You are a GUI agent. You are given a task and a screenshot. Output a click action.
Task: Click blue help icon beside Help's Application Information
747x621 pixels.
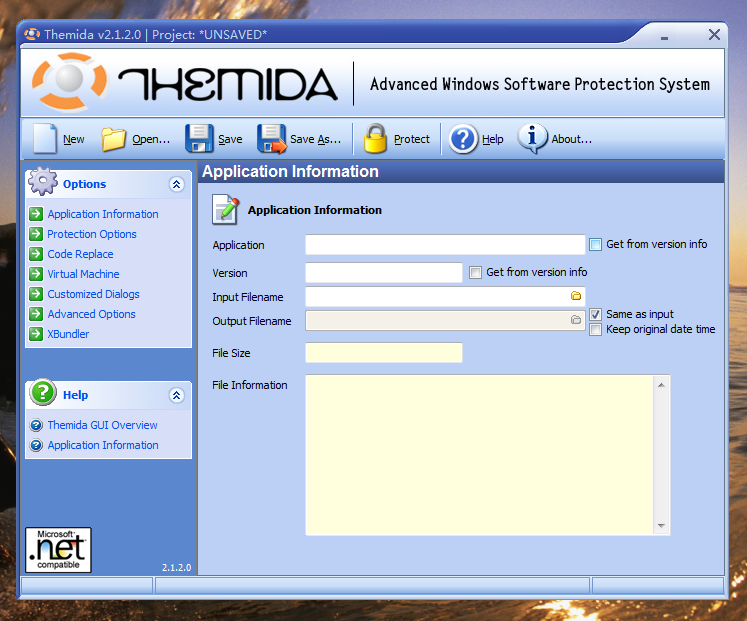coord(36,445)
